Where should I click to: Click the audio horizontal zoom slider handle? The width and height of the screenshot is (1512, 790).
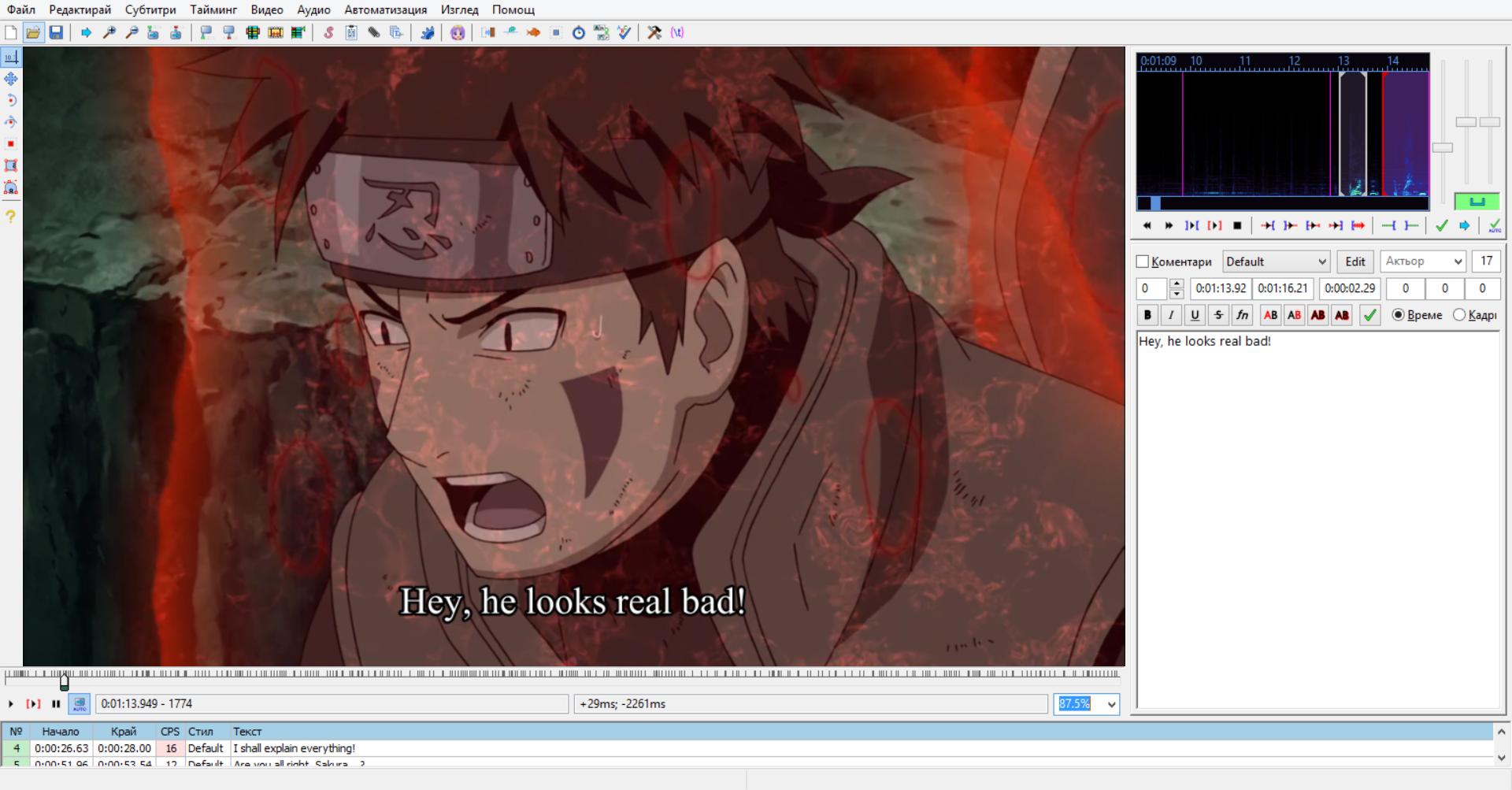(1442, 147)
